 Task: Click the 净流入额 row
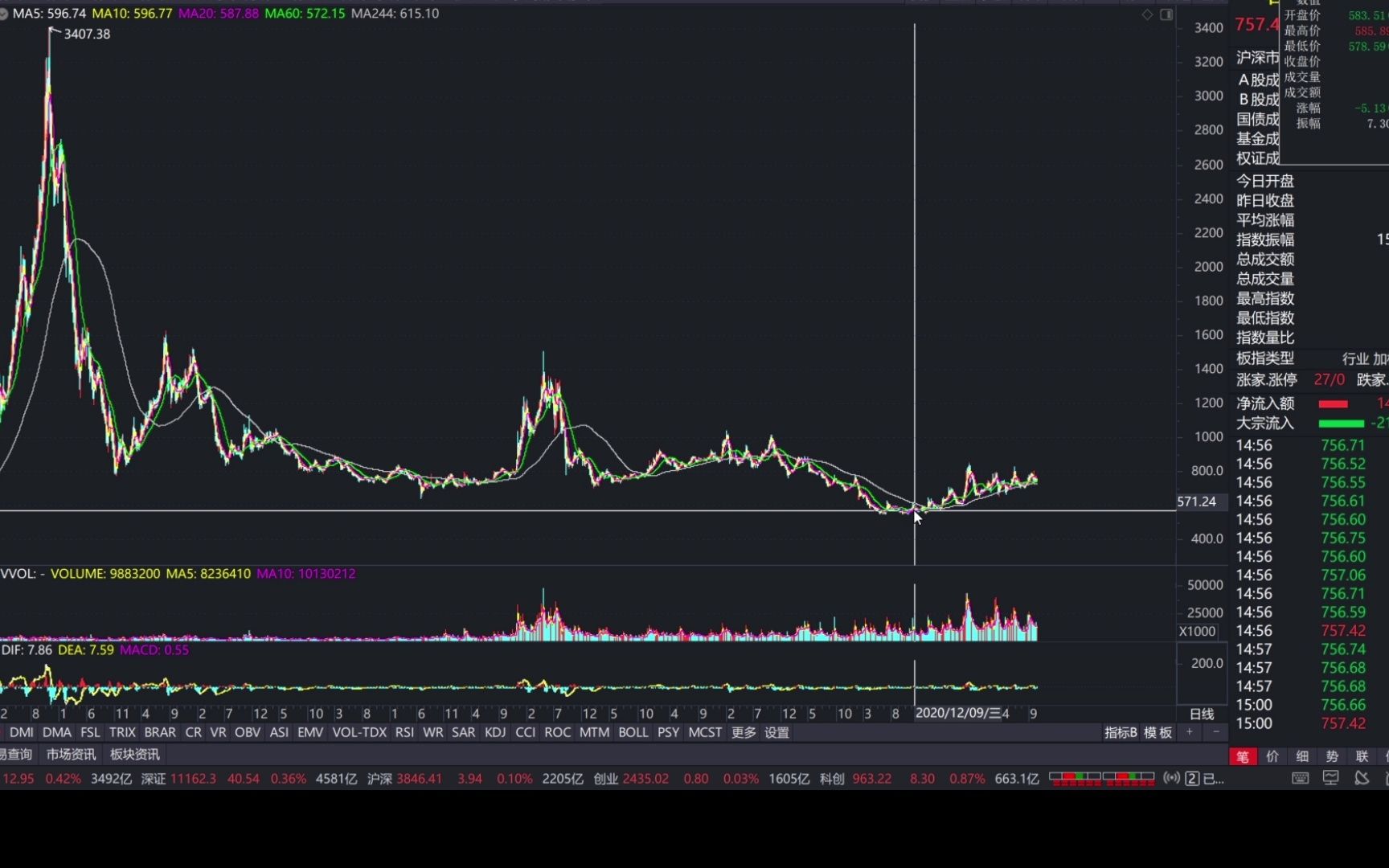pos(1312,403)
